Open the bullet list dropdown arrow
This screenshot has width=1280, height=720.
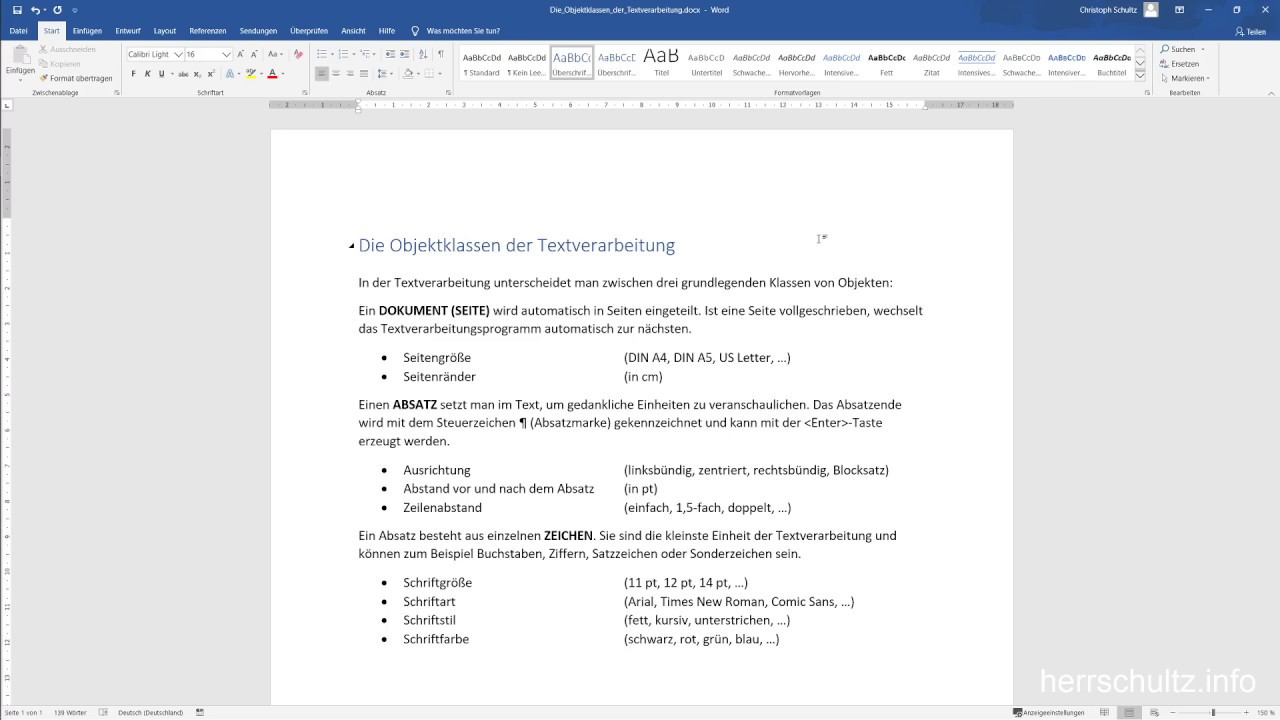(x=334, y=54)
